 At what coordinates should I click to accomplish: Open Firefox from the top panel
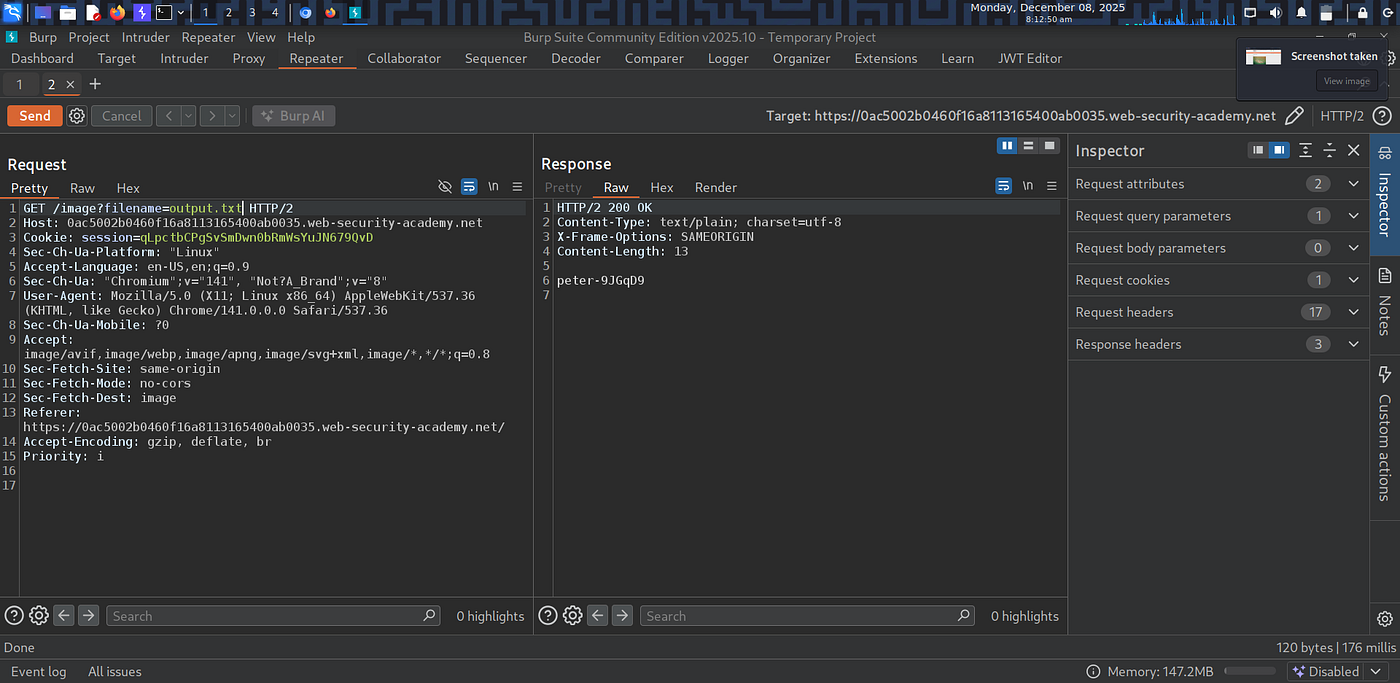click(x=118, y=13)
